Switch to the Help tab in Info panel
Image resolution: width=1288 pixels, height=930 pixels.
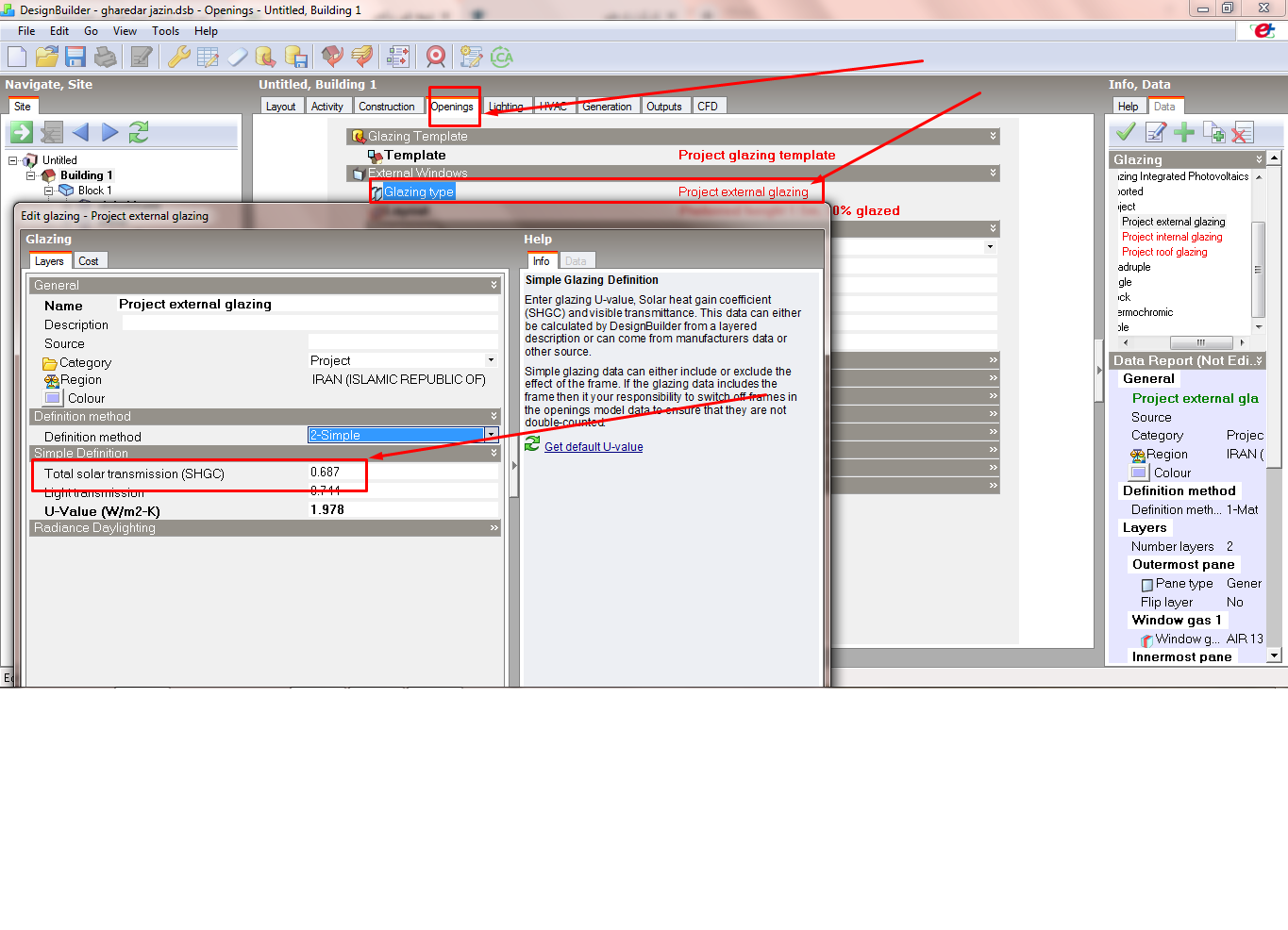[x=1128, y=107]
